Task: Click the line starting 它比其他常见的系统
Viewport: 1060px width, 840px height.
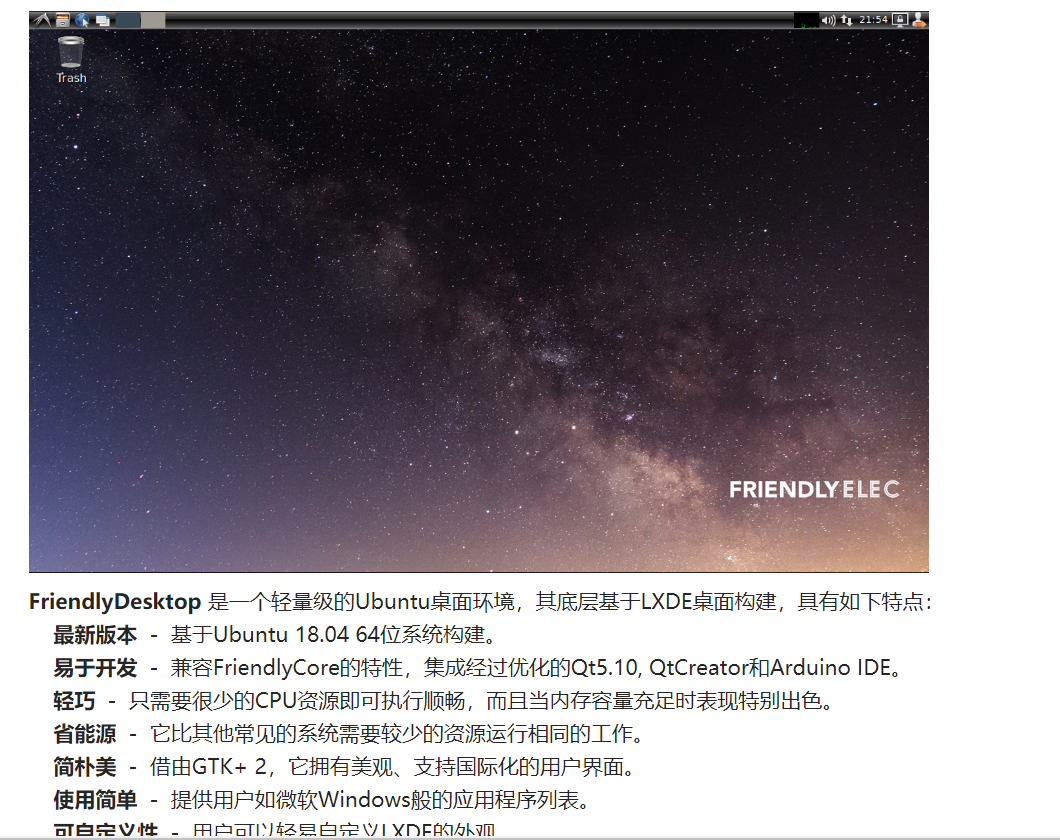Action: tap(396, 734)
